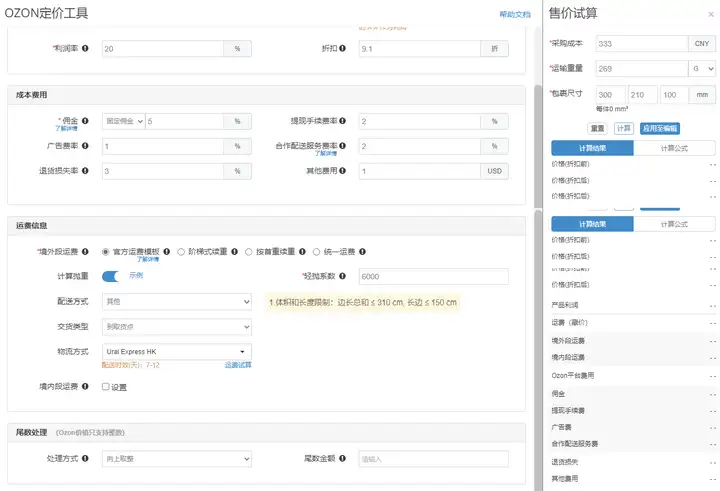Select the 阶梯式续重 radio option
720x491 pixels.
(181, 252)
